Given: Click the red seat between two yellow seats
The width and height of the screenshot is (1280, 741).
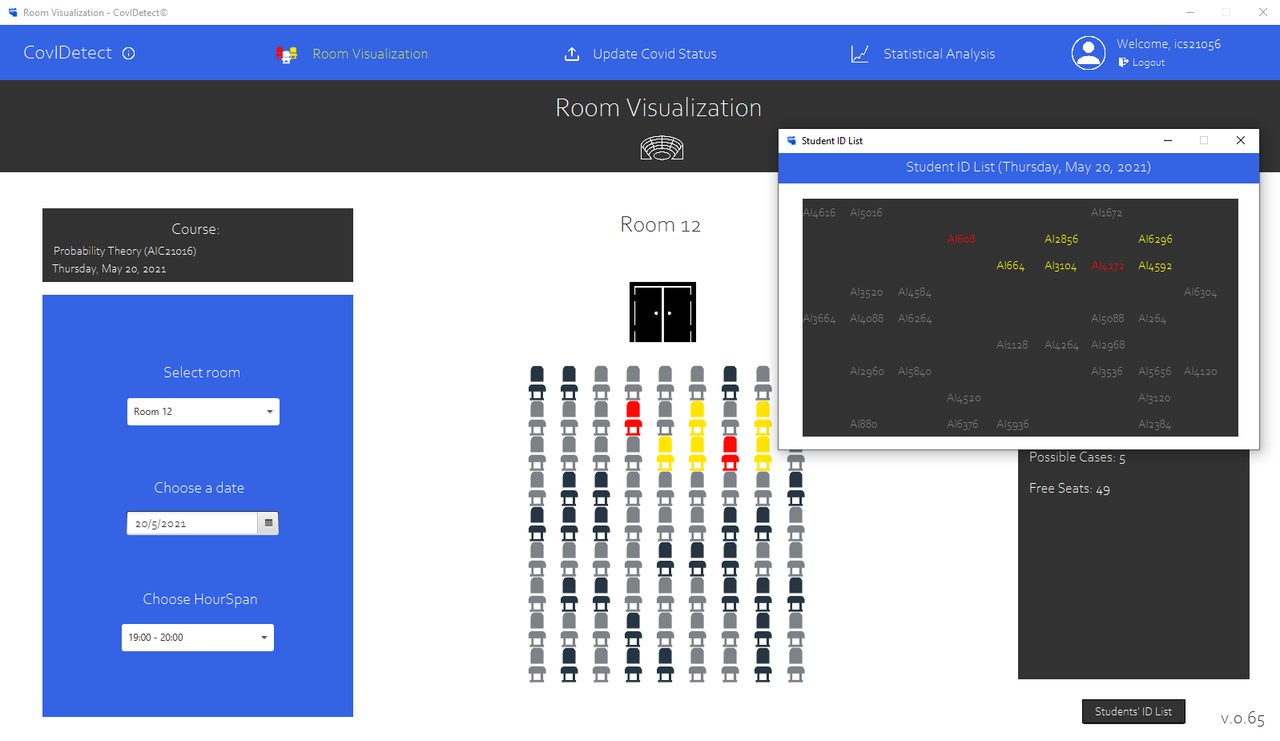Looking at the screenshot, I should (730, 453).
